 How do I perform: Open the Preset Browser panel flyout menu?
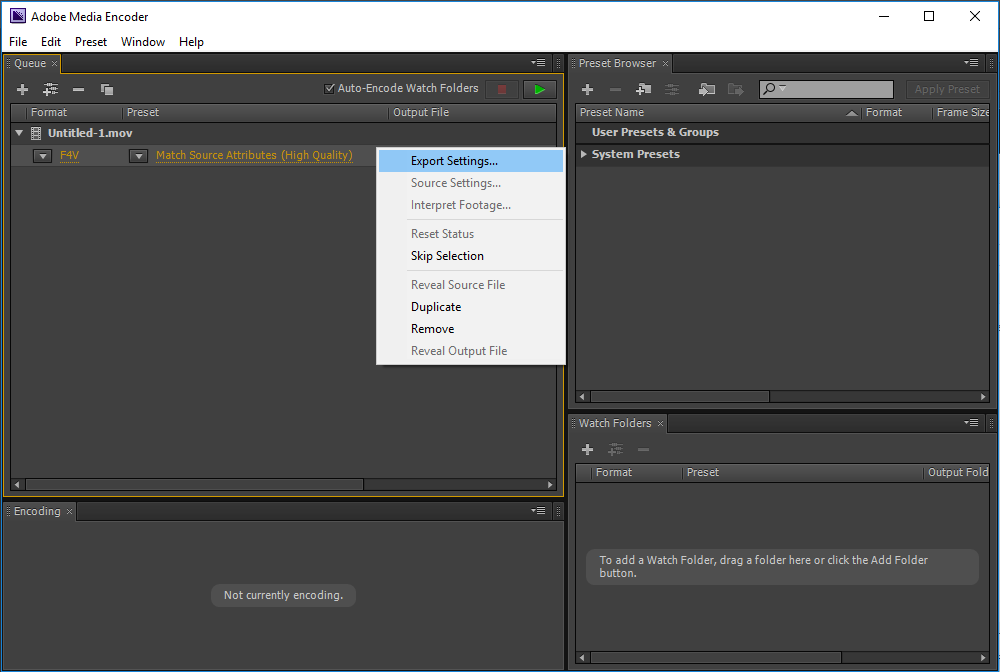point(971,62)
